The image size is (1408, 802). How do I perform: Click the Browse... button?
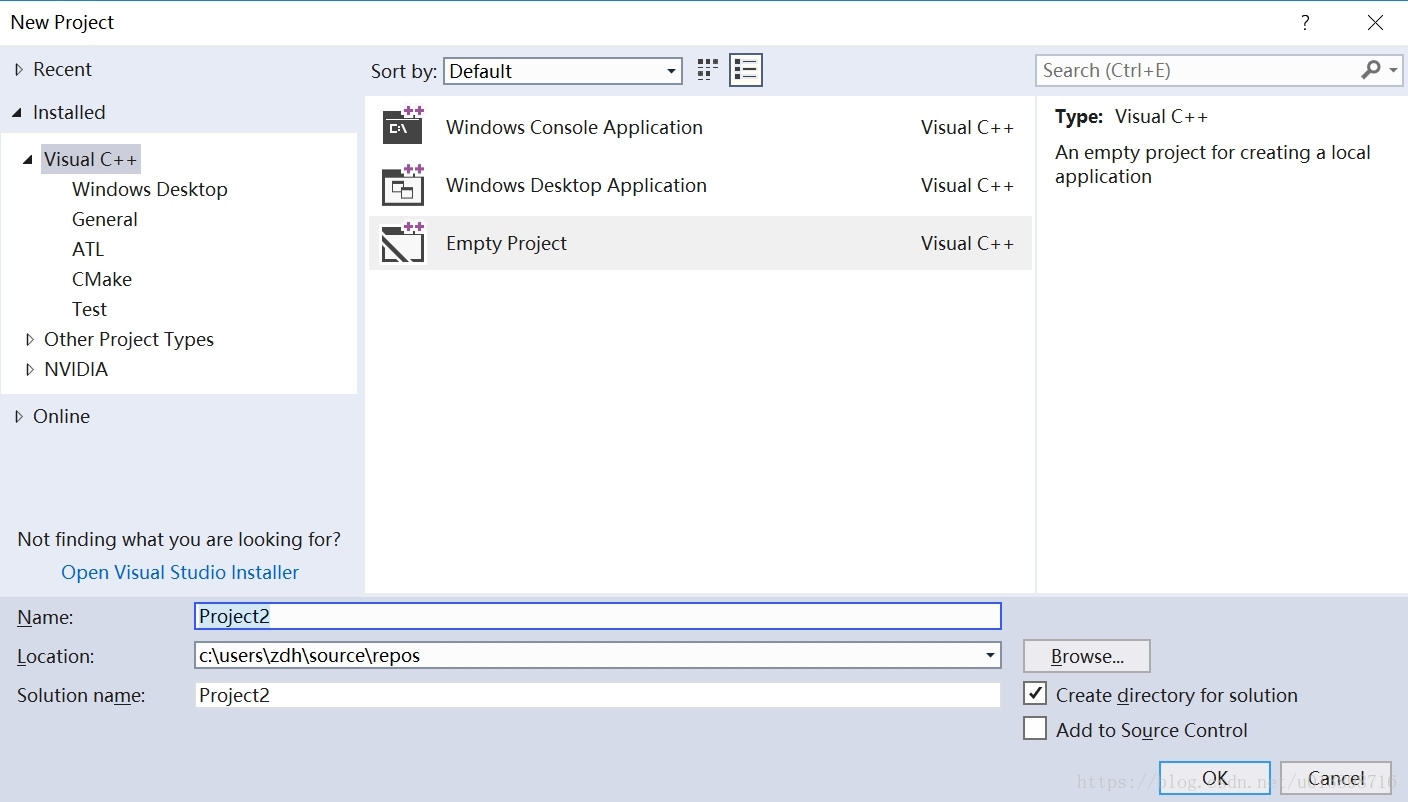click(1087, 656)
